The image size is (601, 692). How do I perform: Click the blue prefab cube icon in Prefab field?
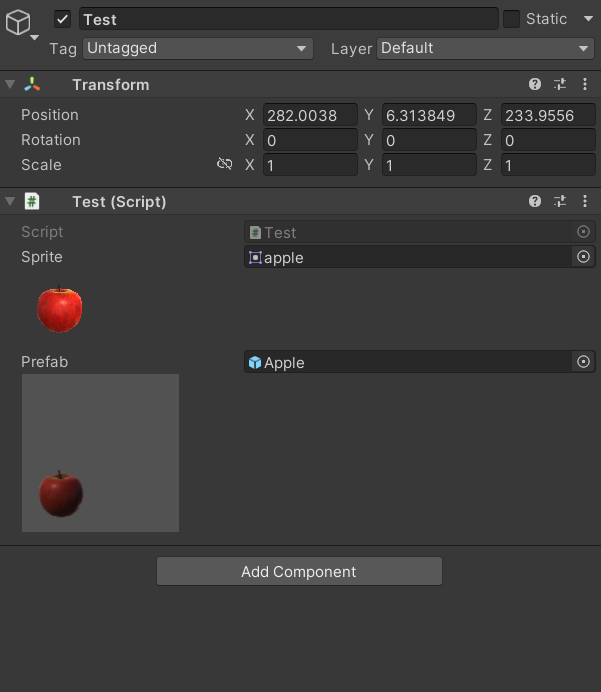click(x=255, y=362)
